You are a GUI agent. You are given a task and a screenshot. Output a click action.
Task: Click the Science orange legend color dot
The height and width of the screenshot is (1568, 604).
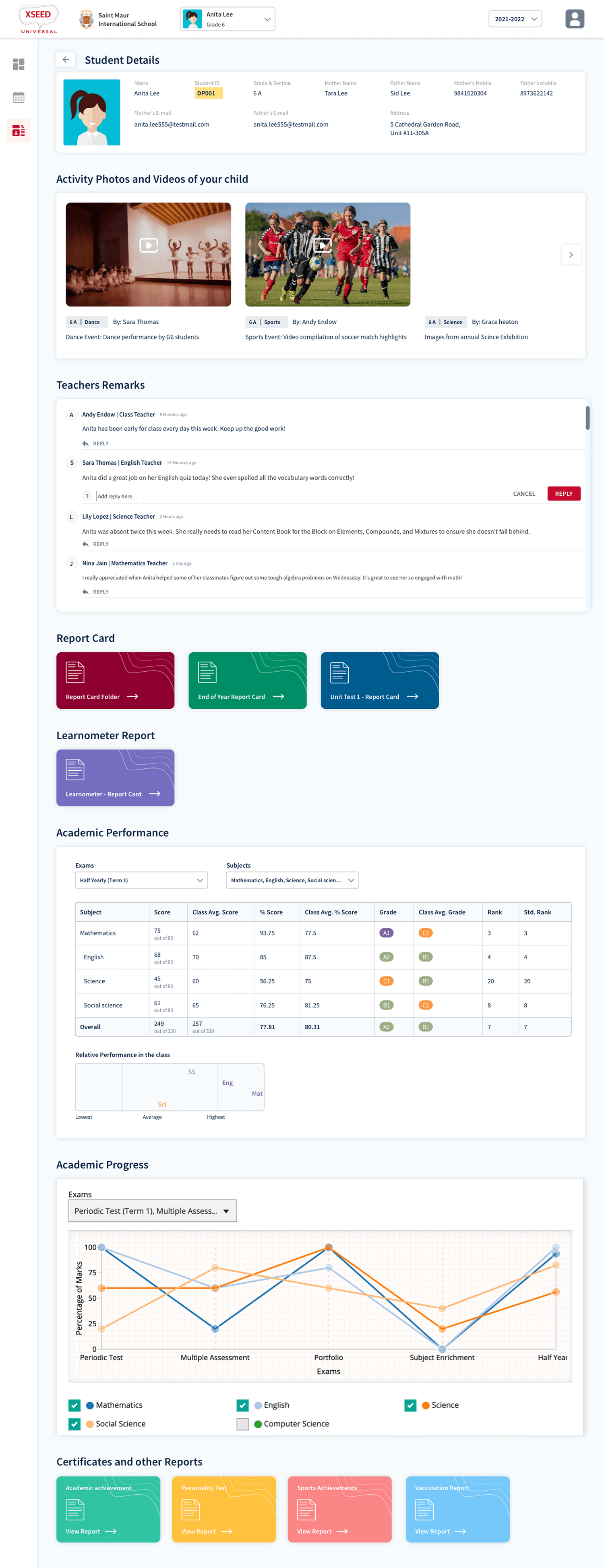point(426,1405)
